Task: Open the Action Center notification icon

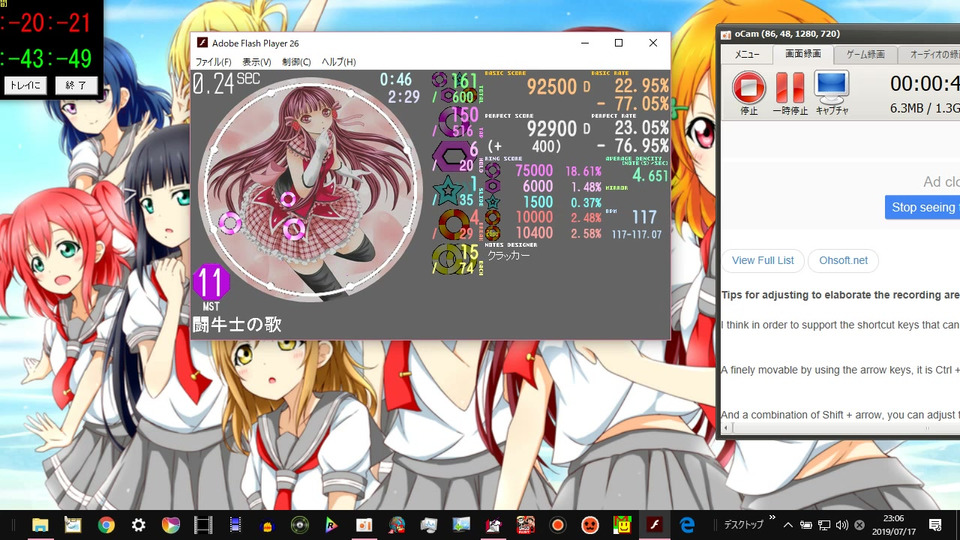Action: tap(935, 525)
